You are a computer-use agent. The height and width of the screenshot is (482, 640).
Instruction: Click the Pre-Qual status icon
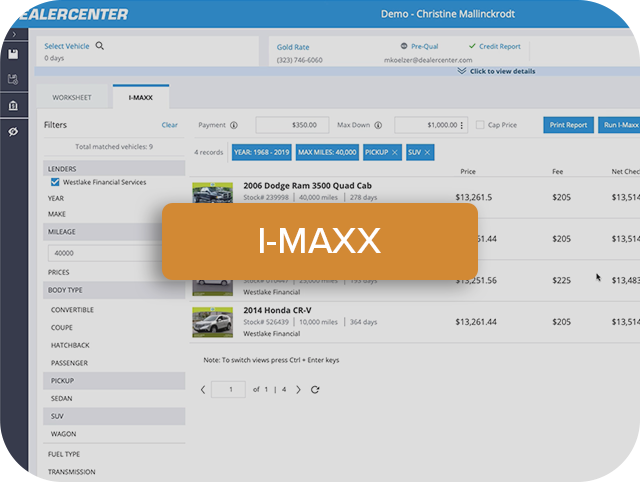coord(404,46)
